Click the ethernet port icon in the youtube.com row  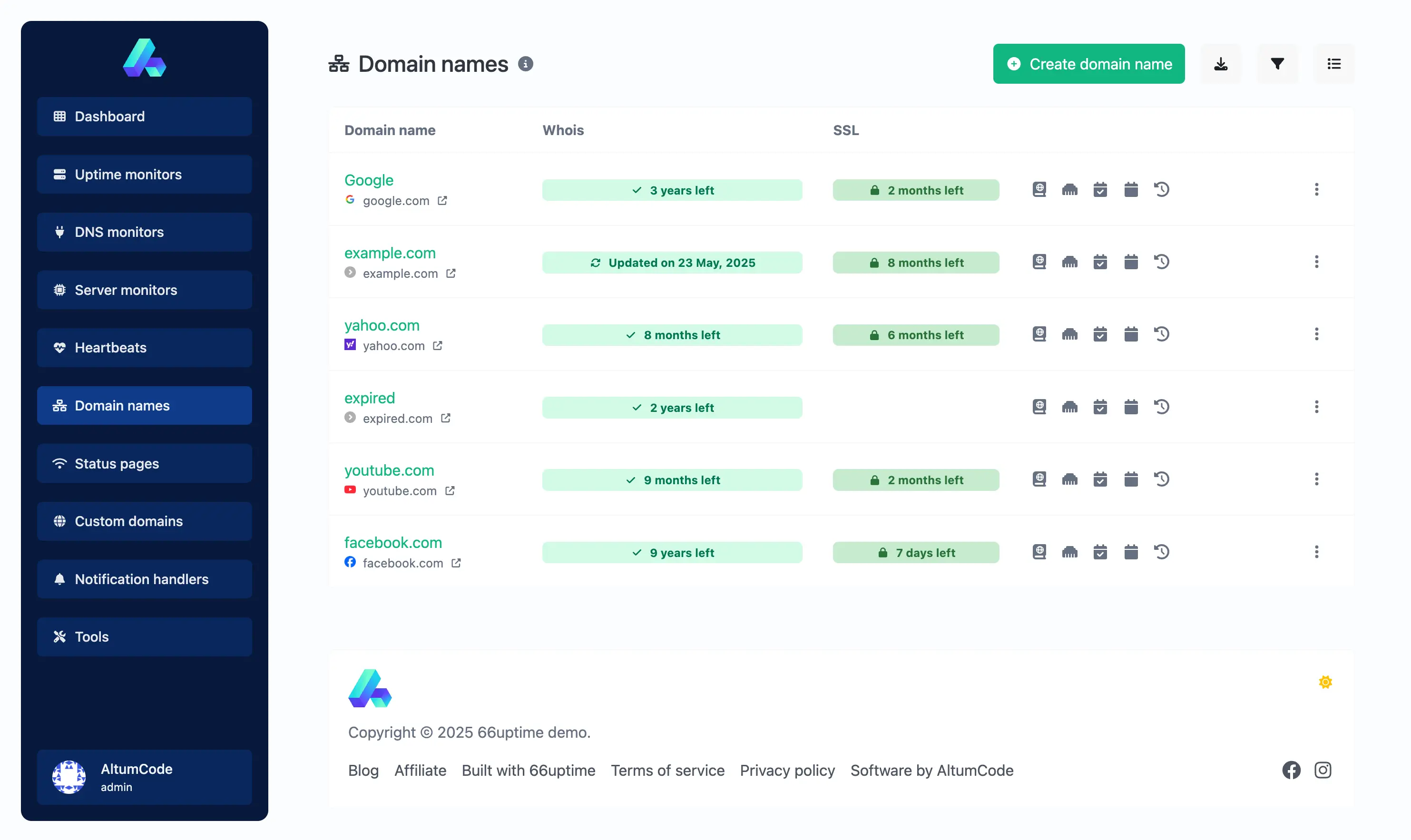(x=1069, y=479)
